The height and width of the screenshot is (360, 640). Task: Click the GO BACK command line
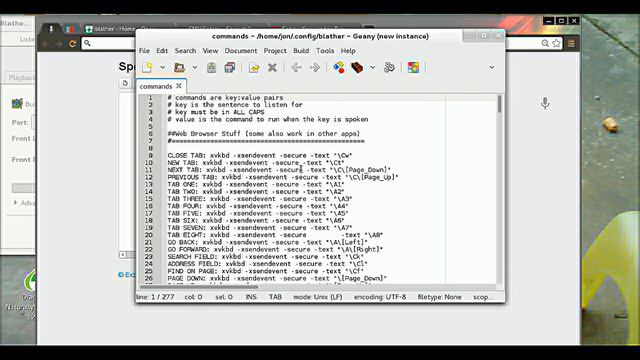point(267,242)
